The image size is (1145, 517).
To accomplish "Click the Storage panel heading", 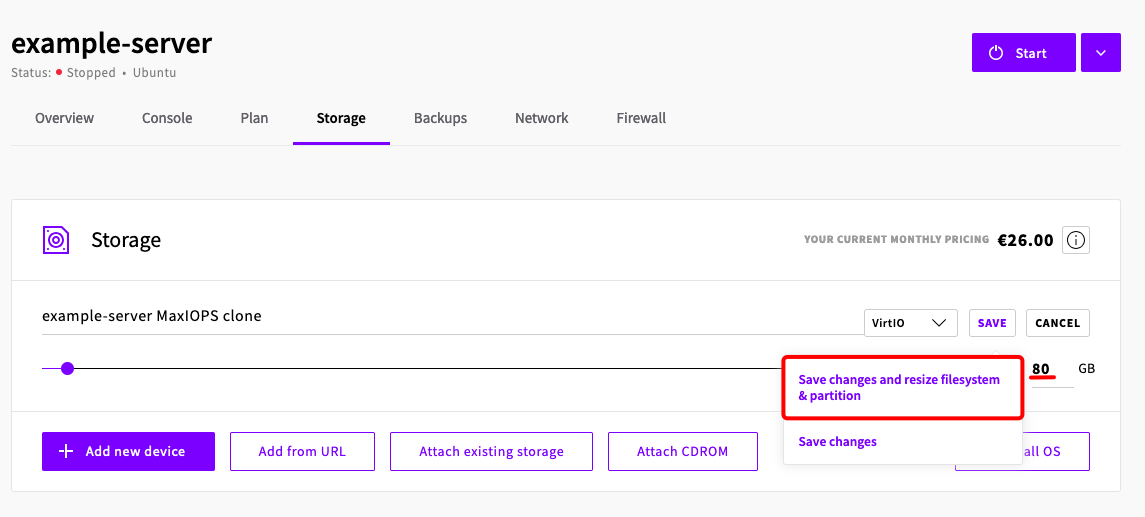I will pos(126,240).
